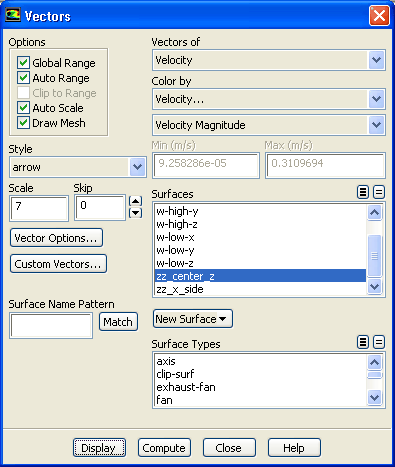Focus the Surface Name Pattern field
The width and height of the screenshot is (395, 467).
coord(51,325)
